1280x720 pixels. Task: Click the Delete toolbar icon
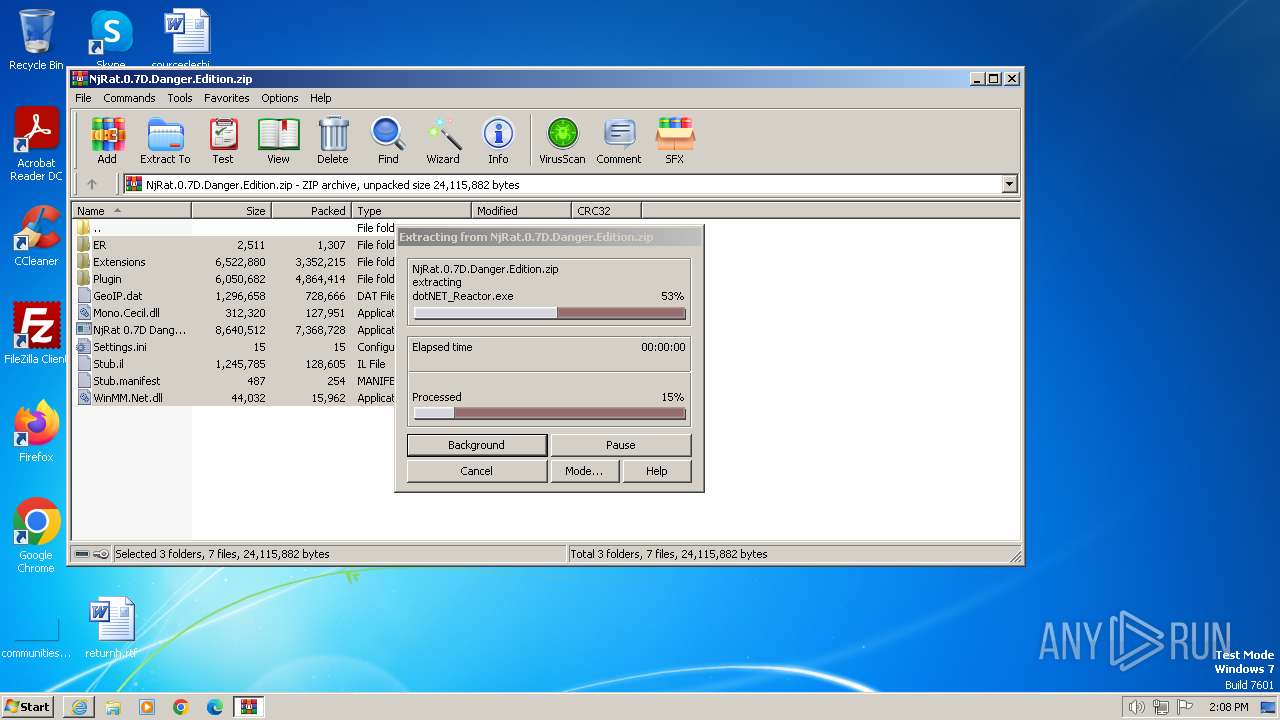tap(333, 141)
